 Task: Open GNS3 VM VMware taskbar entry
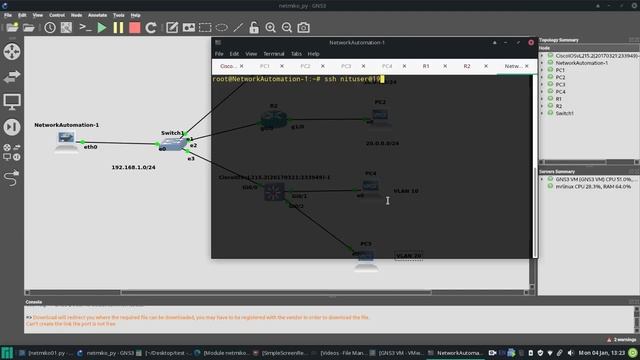click(x=397, y=353)
